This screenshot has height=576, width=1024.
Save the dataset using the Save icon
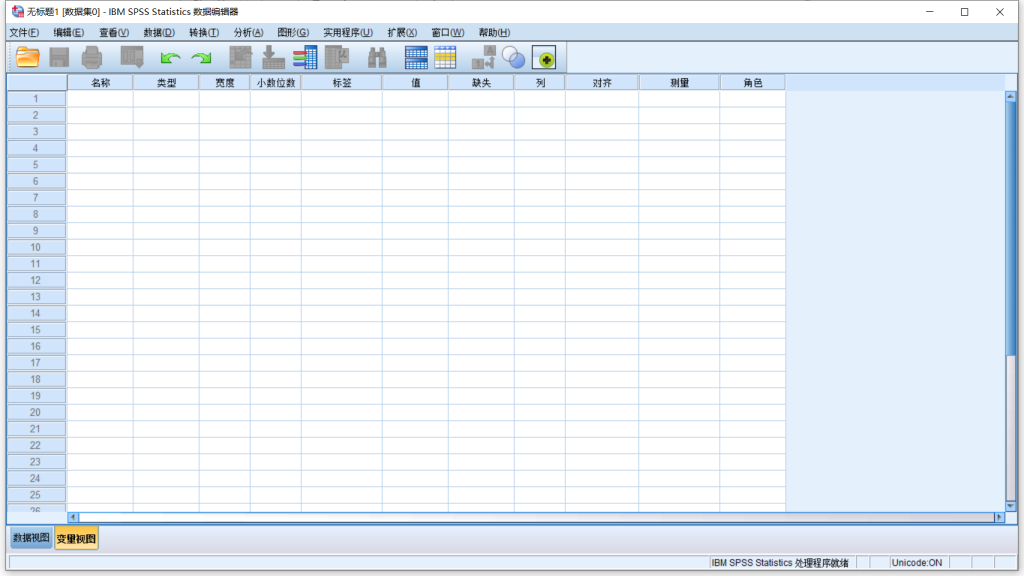click(58, 57)
